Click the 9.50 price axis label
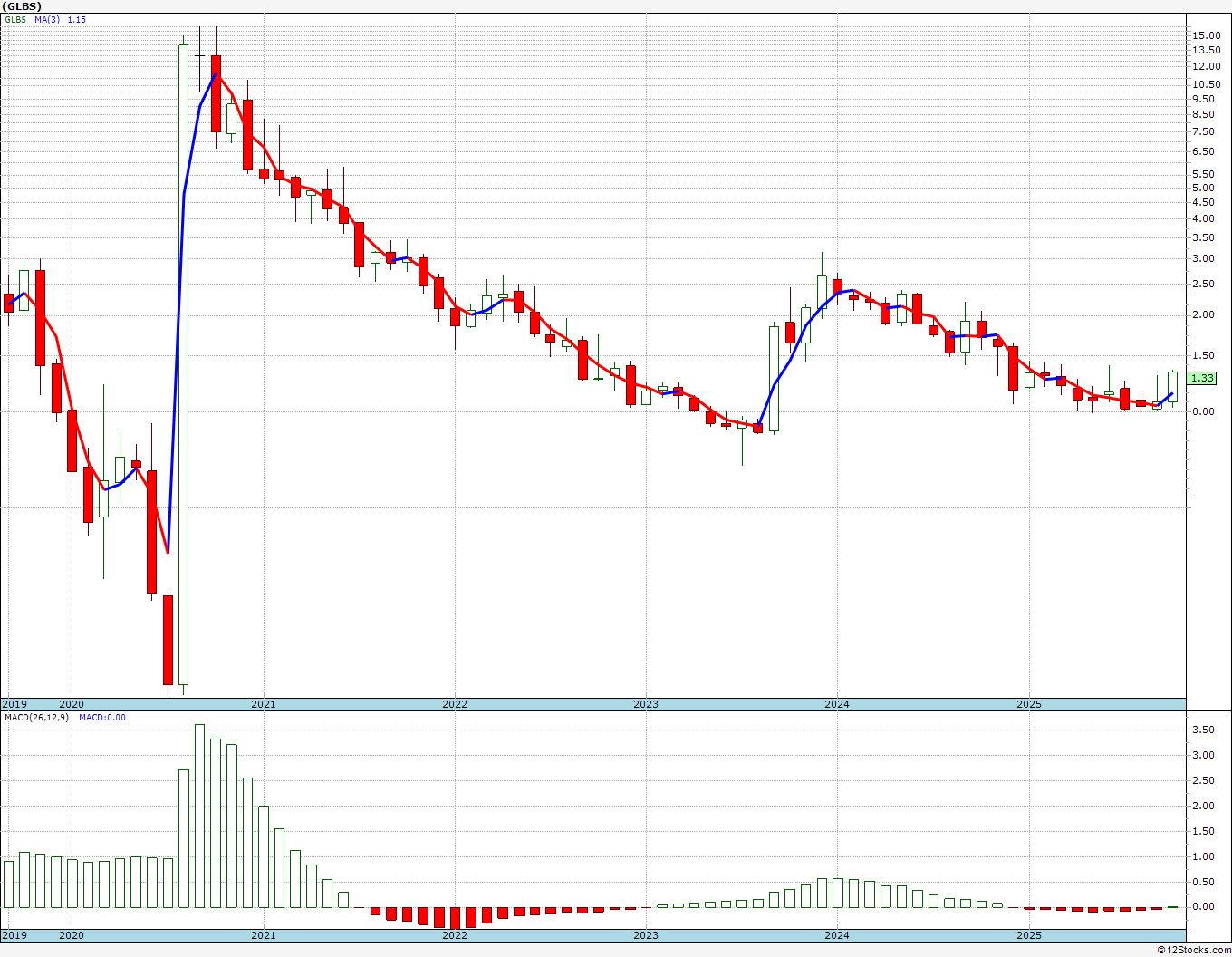The height and width of the screenshot is (957, 1232). coord(1202,99)
